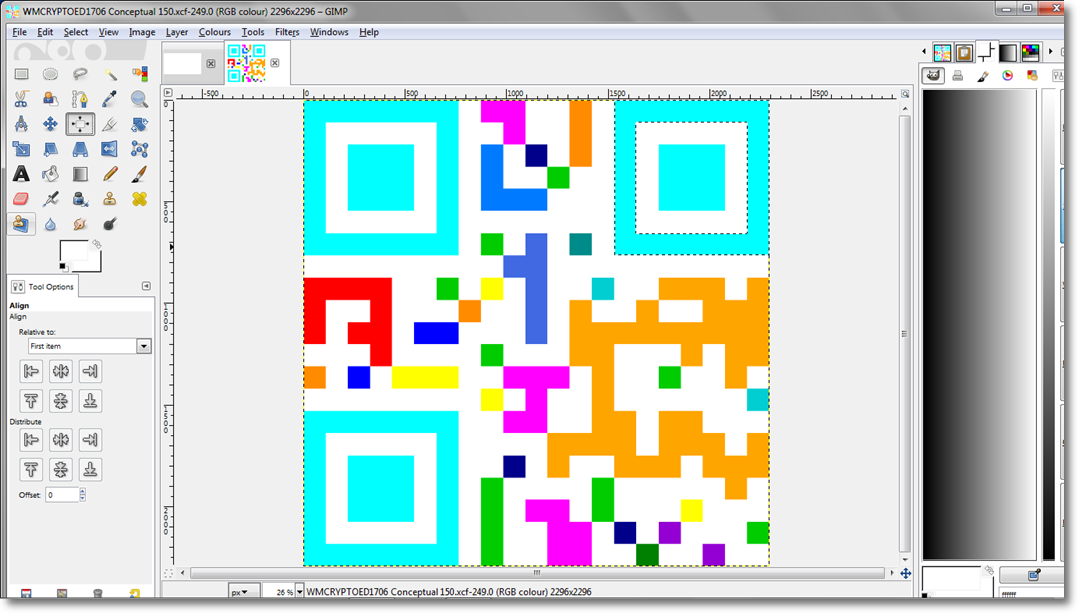Screen dimensions: 1080x615
Task: Distribute bottoms of targets
Action: 90,470
